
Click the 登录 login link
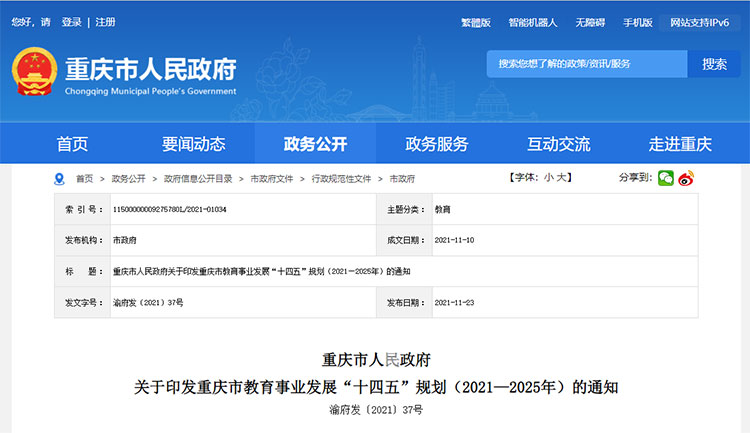(72, 22)
